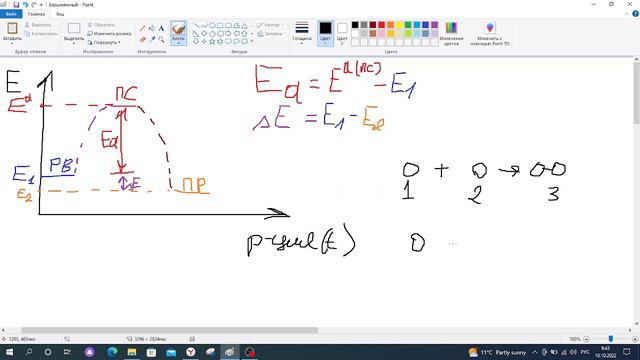This screenshot has height=360, width=640.
Task: Choose the diamond shape in Shapes gallery
Action: pyautogui.click(x=204, y=33)
